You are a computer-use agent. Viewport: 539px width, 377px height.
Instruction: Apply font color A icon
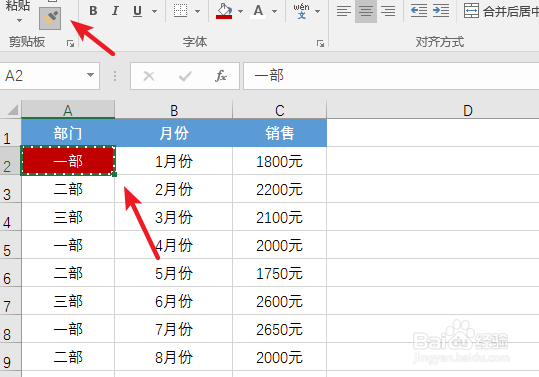pos(258,11)
